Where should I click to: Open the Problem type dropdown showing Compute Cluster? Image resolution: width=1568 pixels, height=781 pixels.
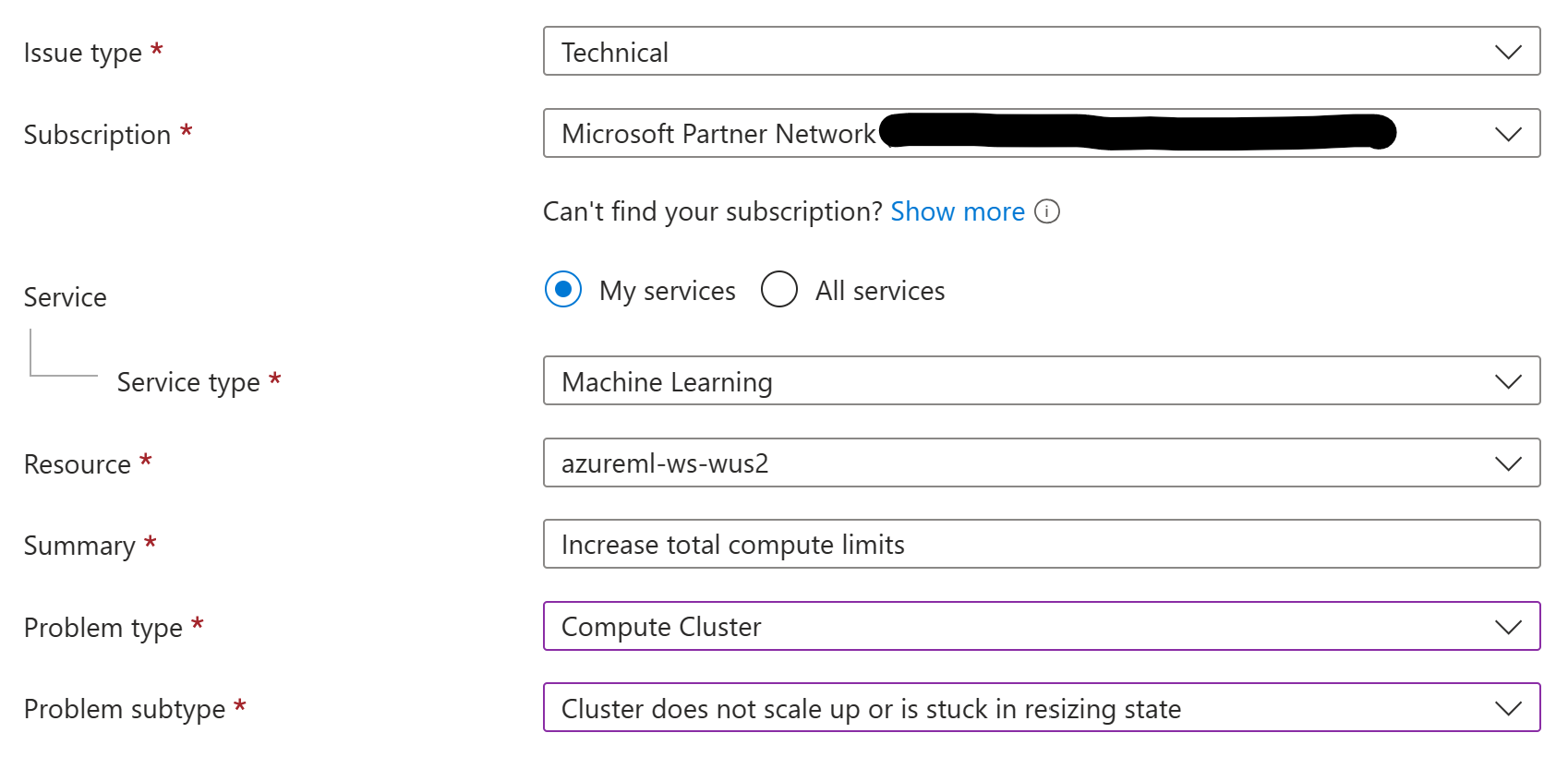click(x=1042, y=626)
